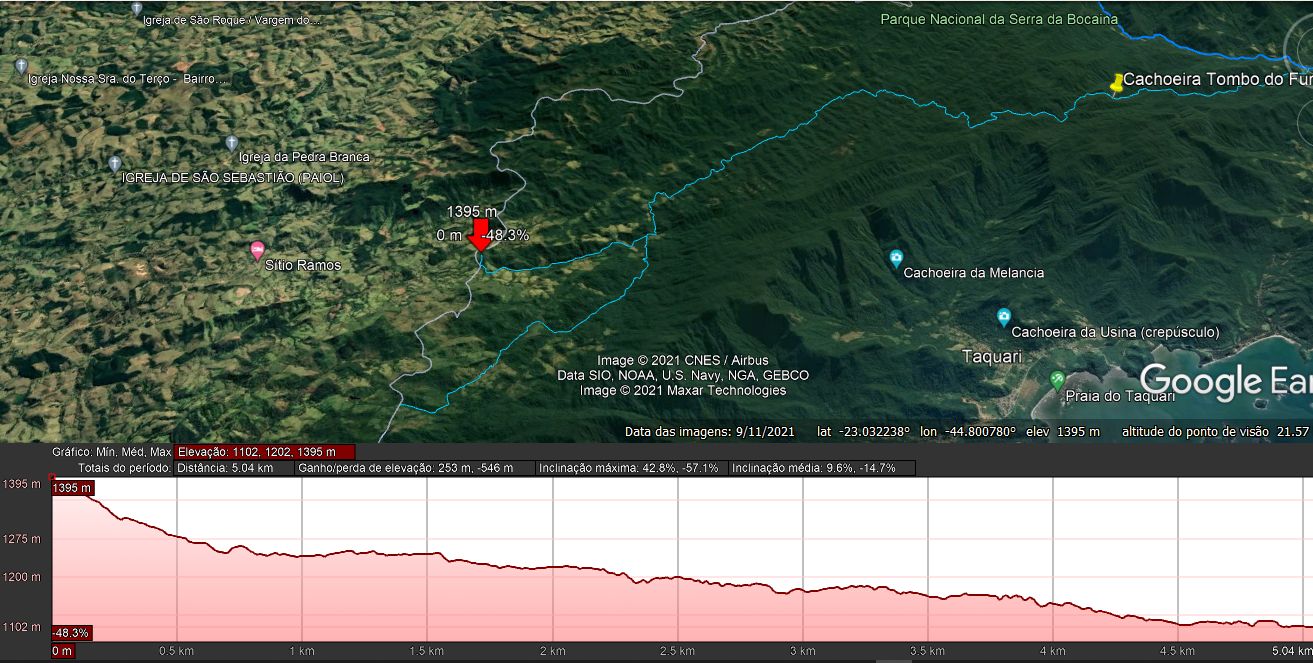1313x663 pixels.
Task: Select the Ganho/perda de elevação field
Action: 413,468
